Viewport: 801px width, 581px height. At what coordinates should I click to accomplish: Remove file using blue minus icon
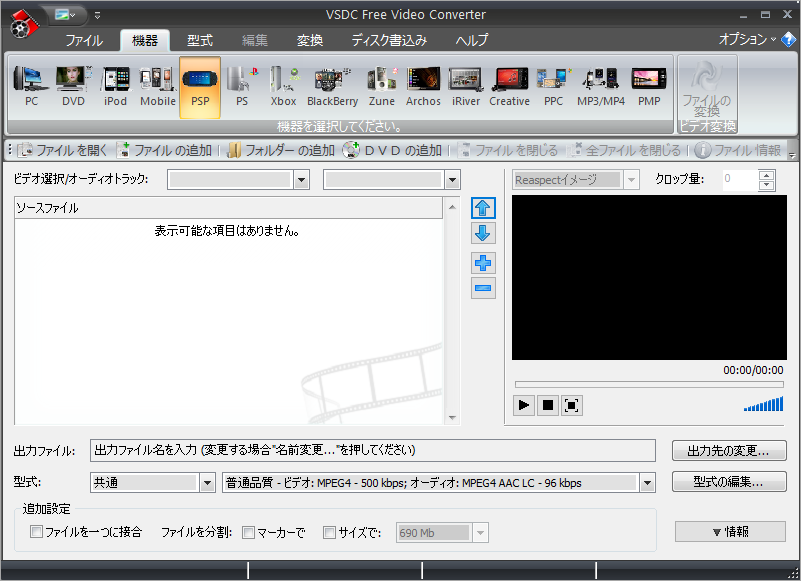click(x=483, y=288)
